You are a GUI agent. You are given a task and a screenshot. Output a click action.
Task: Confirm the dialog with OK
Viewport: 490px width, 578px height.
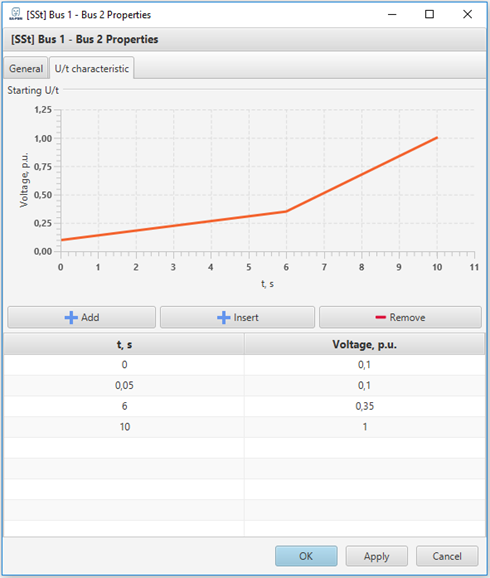[x=306, y=556]
